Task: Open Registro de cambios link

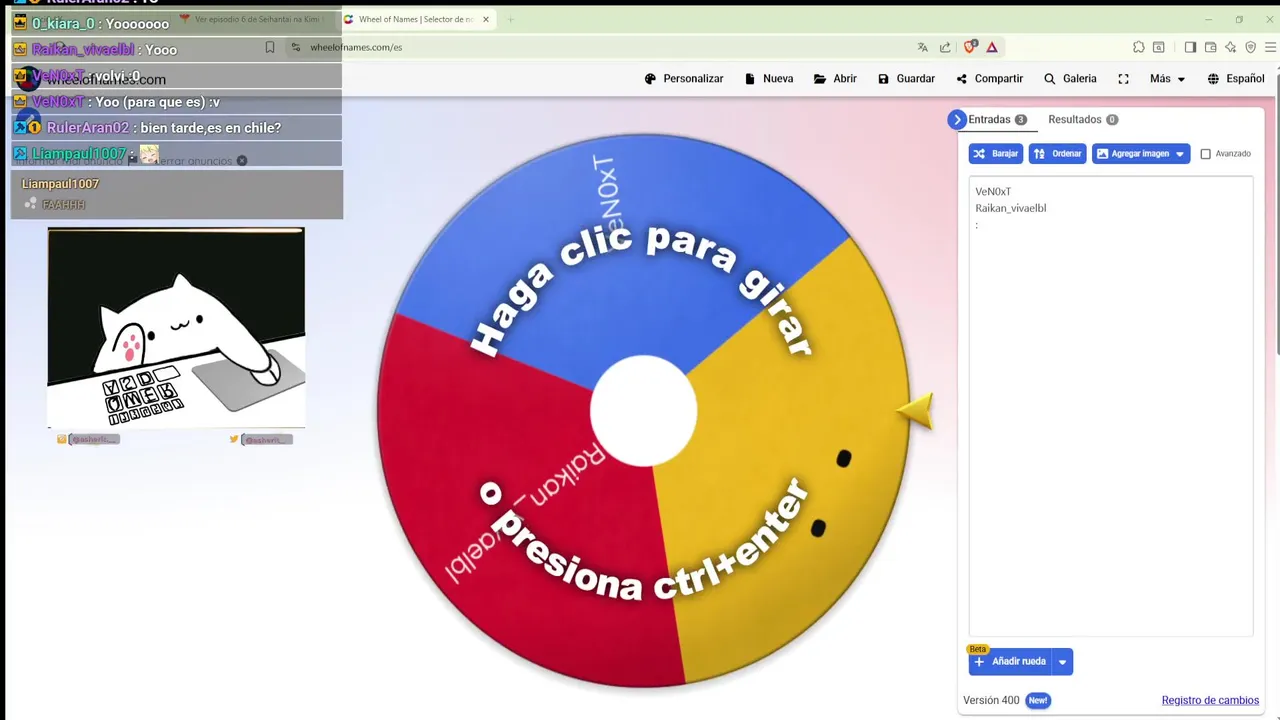Action: (x=1210, y=700)
